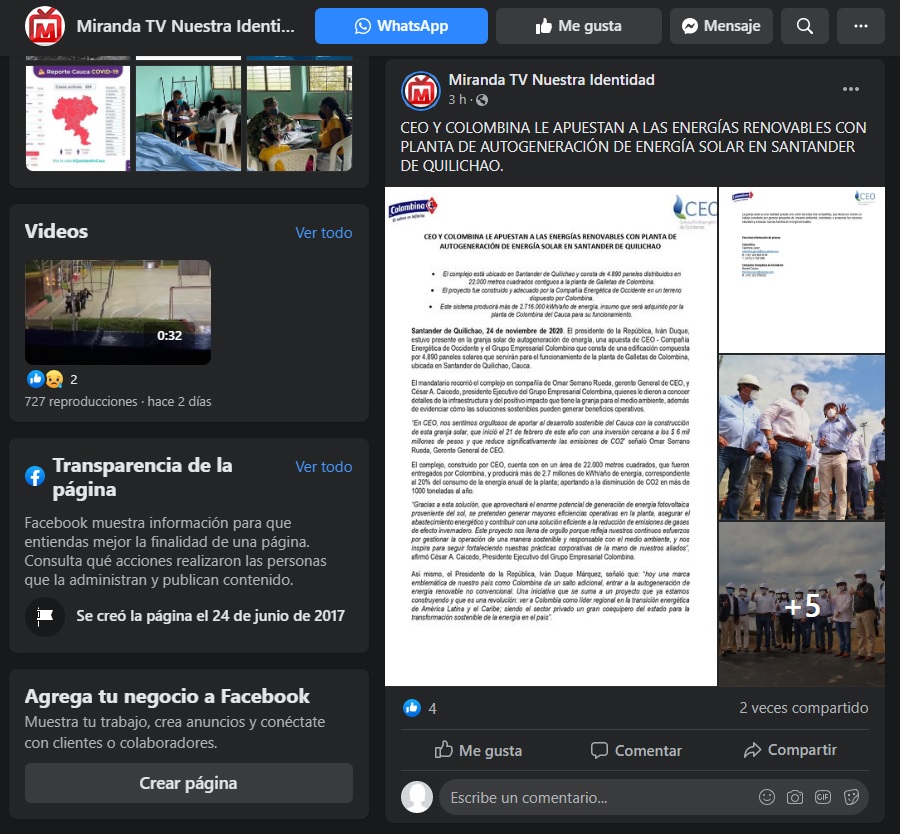Open the Reporte Cauca COVID-19 map photo
The width and height of the screenshot is (900, 834).
pyautogui.click(x=78, y=118)
